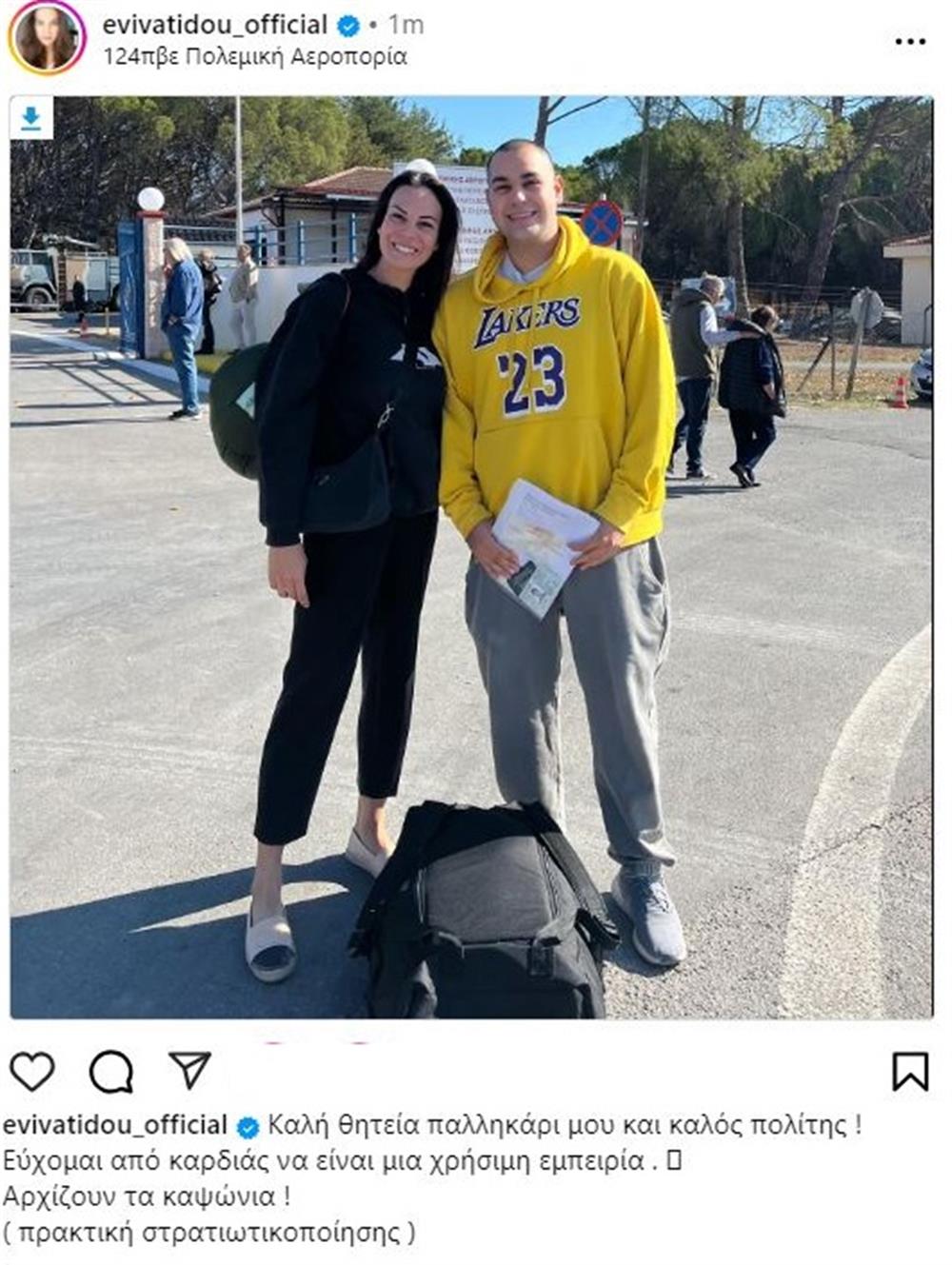Click the unrendered emoji box in caption

[672, 1161]
